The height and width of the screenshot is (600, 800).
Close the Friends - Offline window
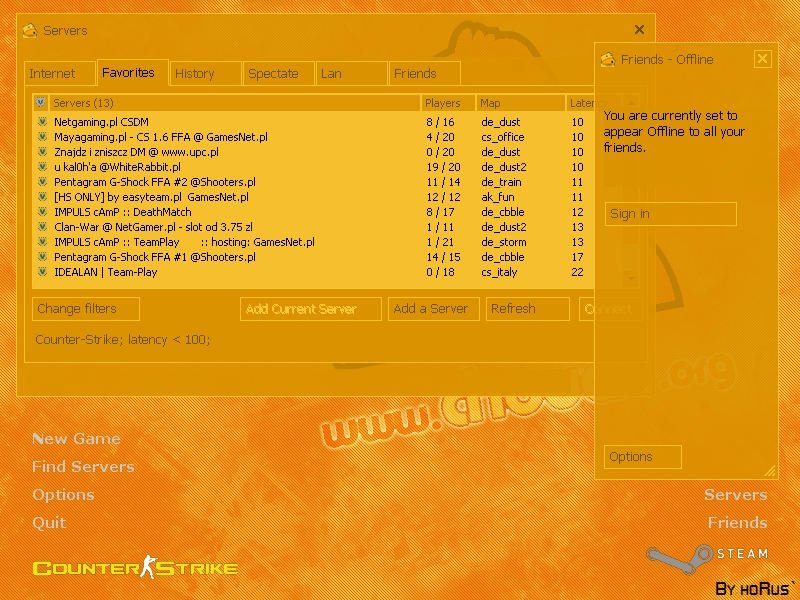(x=762, y=59)
